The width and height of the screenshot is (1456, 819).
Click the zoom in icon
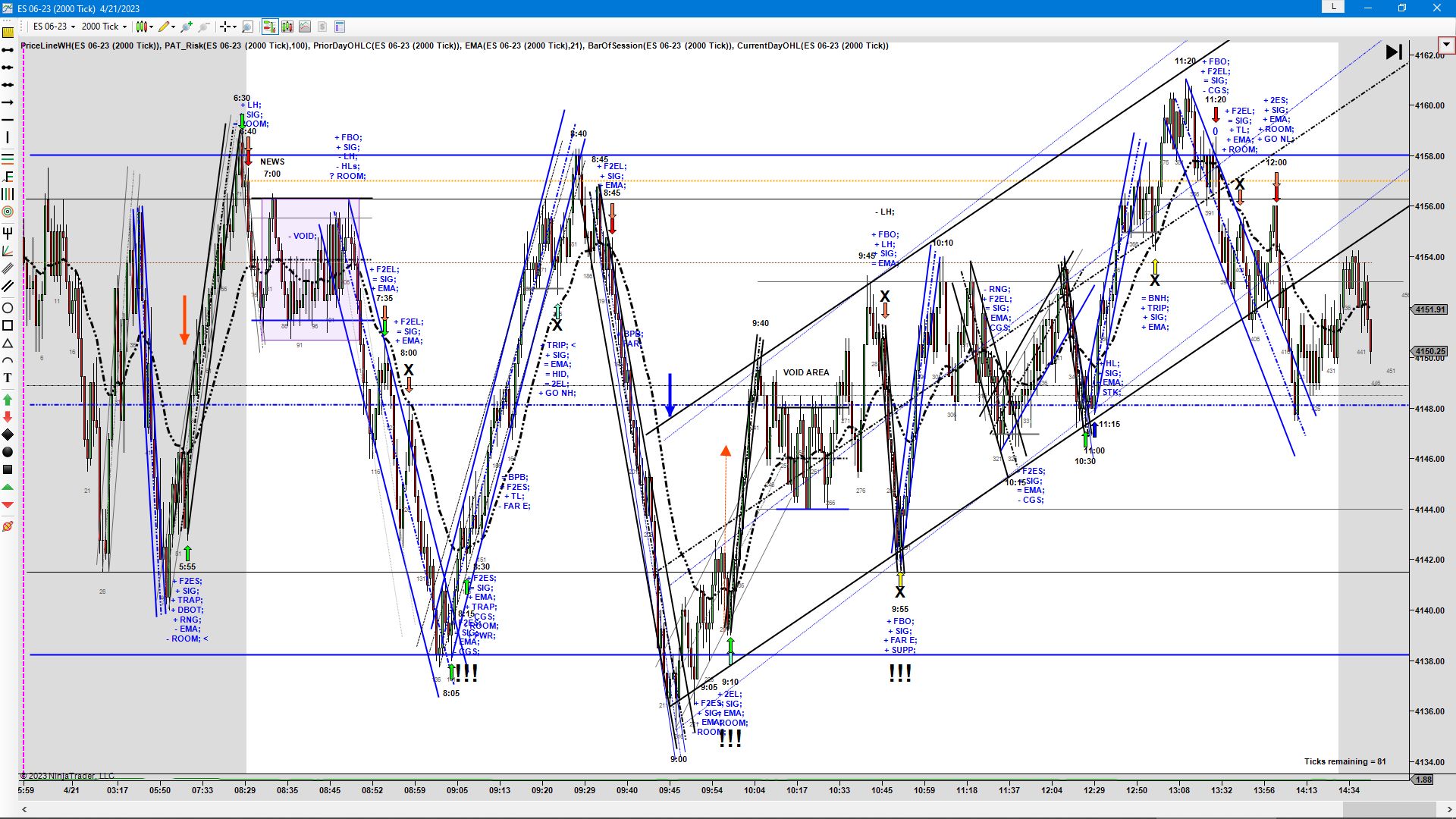coord(187,27)
